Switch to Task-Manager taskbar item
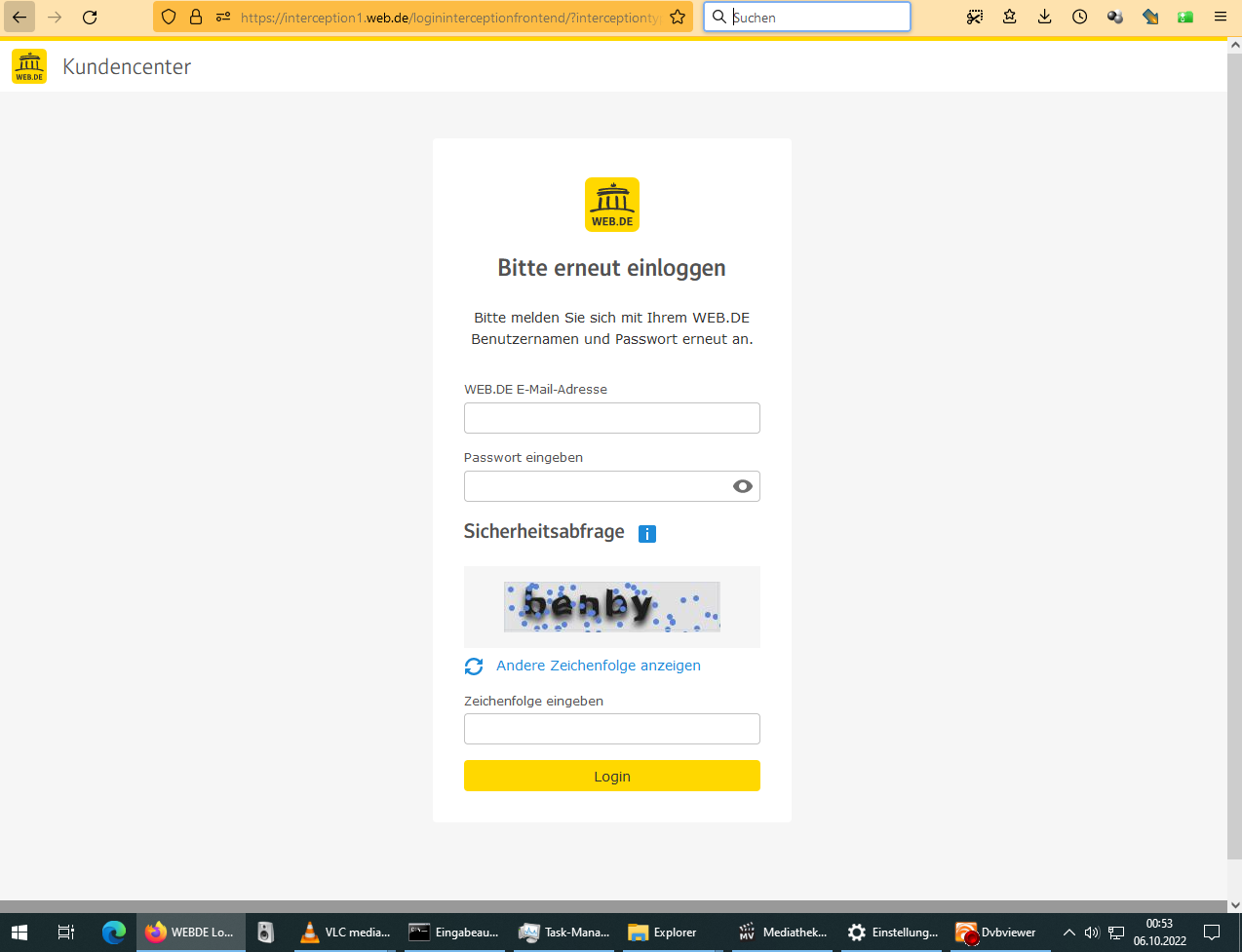1242x952 pixels. (565, 933)
